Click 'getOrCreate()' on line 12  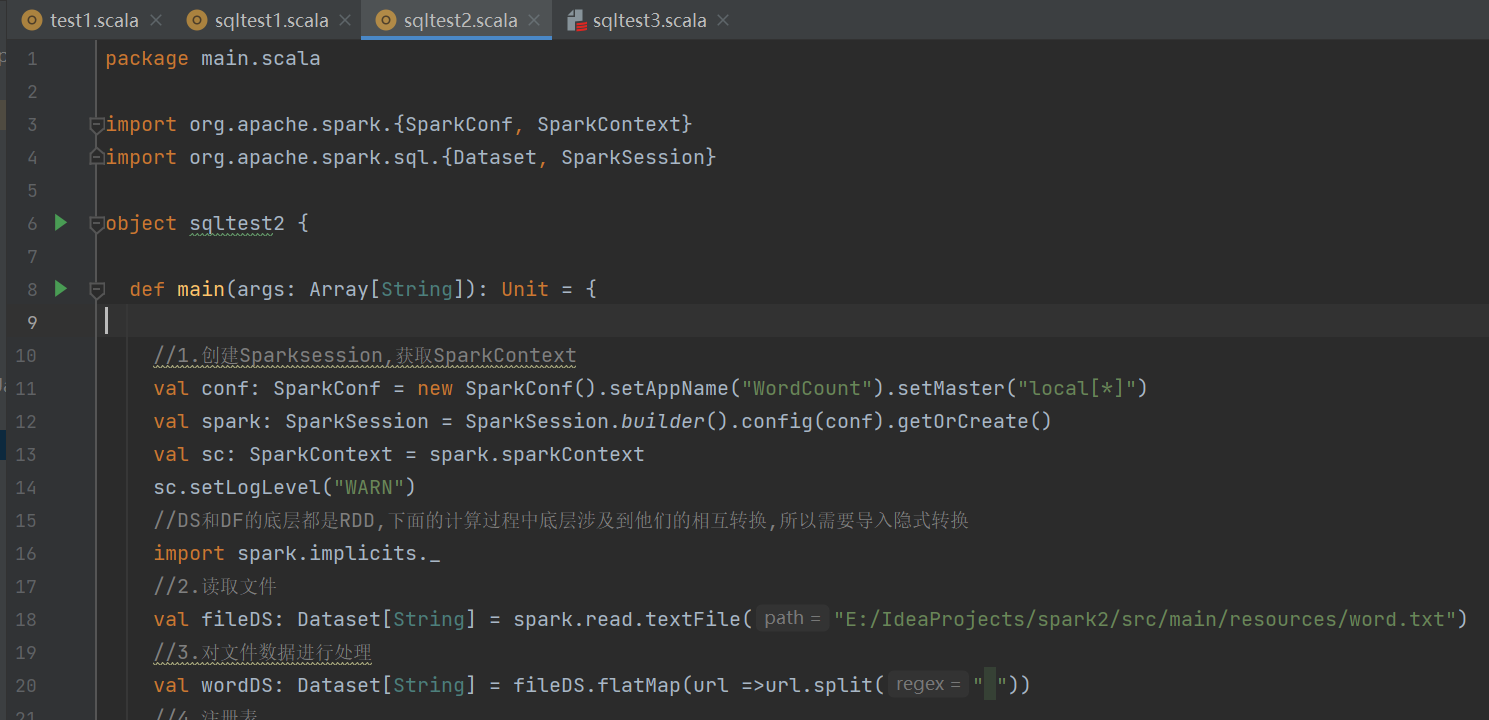click(975, 421)
